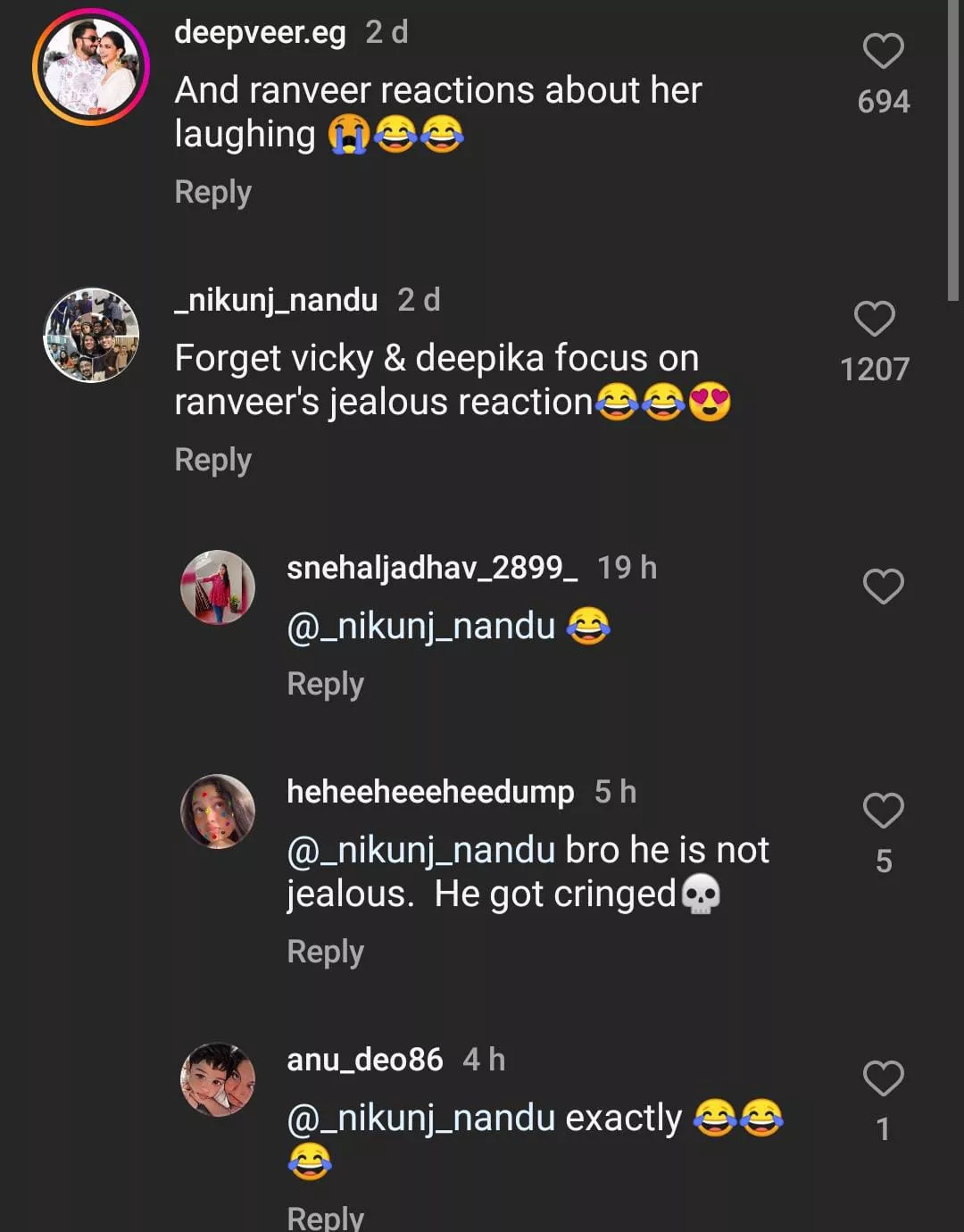Like _nikunj_nandu's comment about ranveer's jealous reaction

coord(874,320)
